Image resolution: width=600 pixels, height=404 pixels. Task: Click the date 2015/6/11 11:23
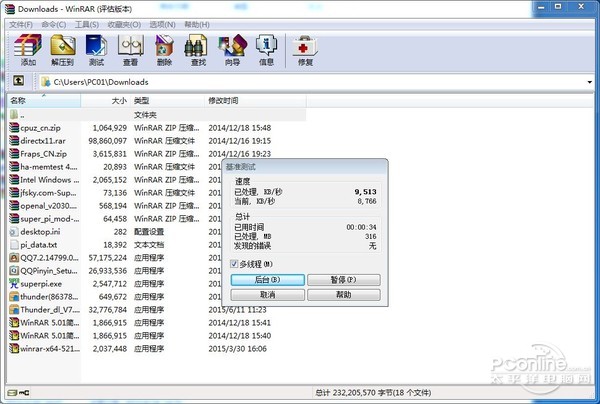click(238, 310)
